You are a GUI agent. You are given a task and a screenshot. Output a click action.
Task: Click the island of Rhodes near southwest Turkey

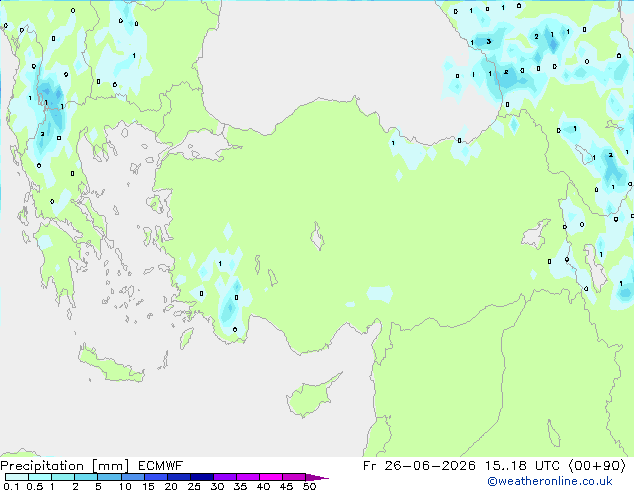pos(186,338)
